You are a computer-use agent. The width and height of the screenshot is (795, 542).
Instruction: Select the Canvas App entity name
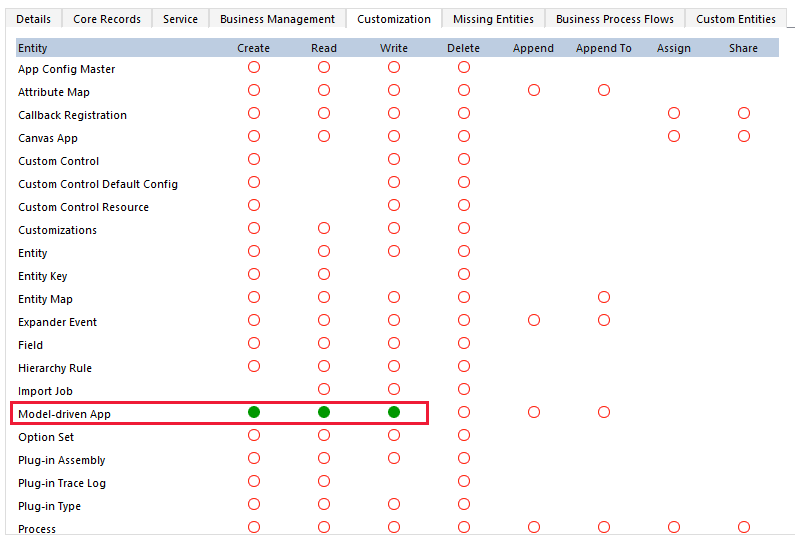[48, 138]
